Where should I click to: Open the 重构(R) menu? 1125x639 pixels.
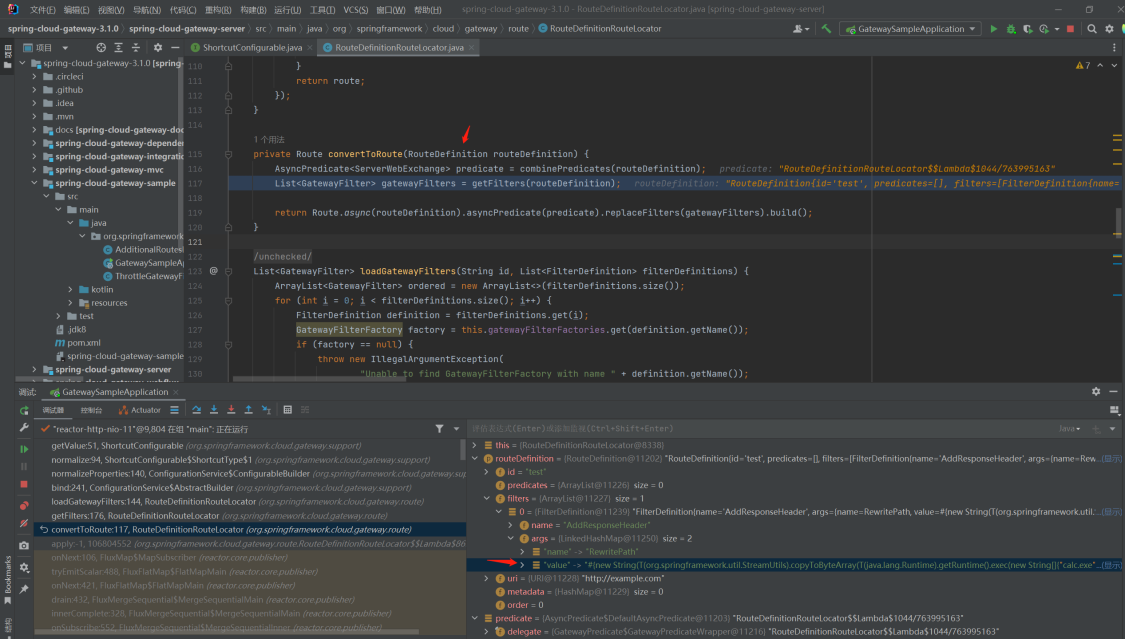218,9
